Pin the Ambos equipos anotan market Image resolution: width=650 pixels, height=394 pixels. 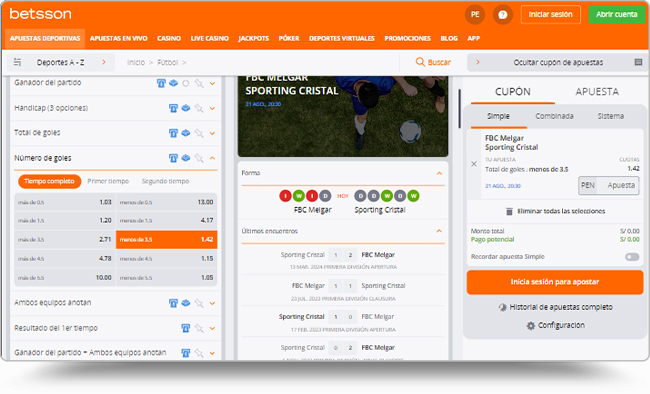point(199,303)
